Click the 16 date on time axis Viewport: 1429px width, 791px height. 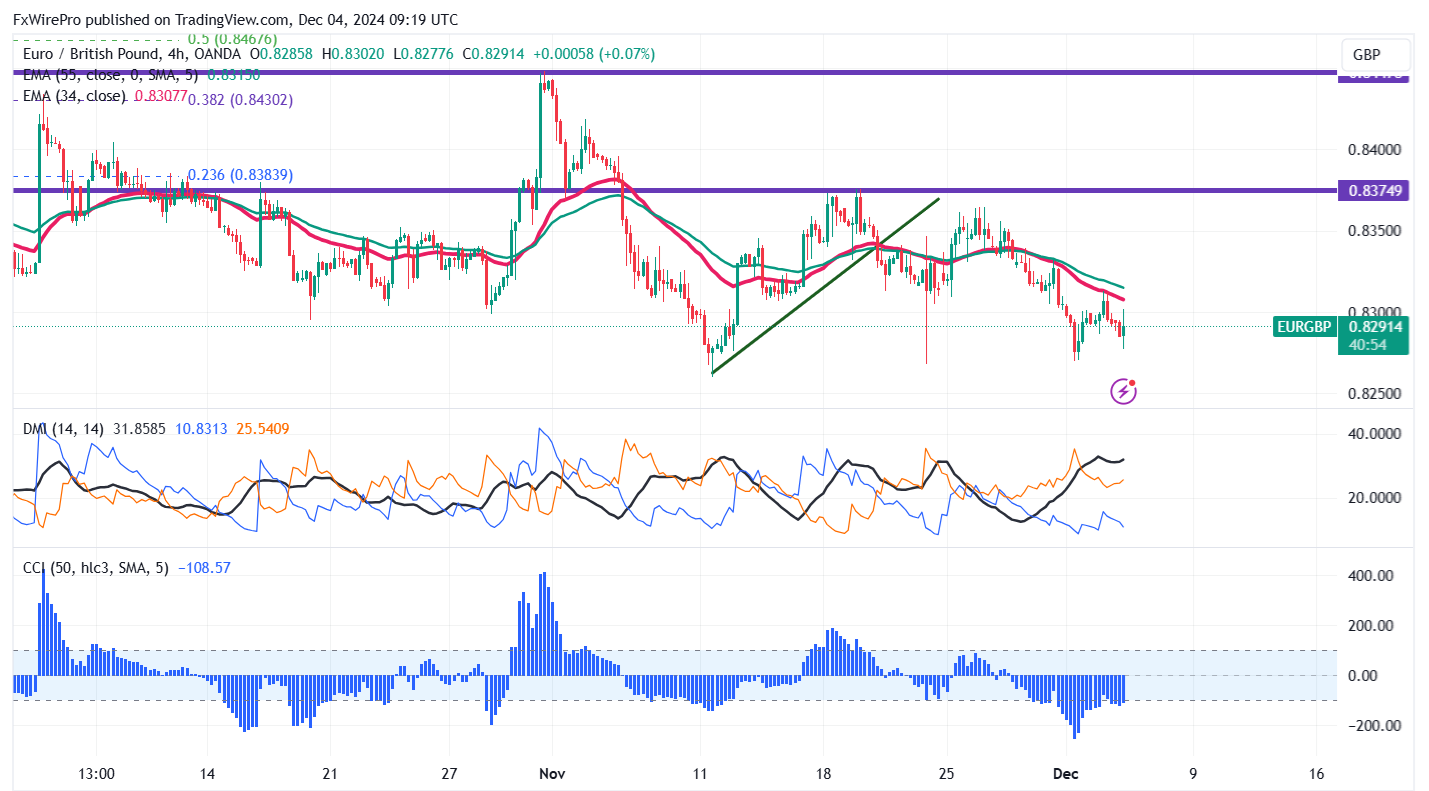pyautogui.click(x=1315, y=774)
